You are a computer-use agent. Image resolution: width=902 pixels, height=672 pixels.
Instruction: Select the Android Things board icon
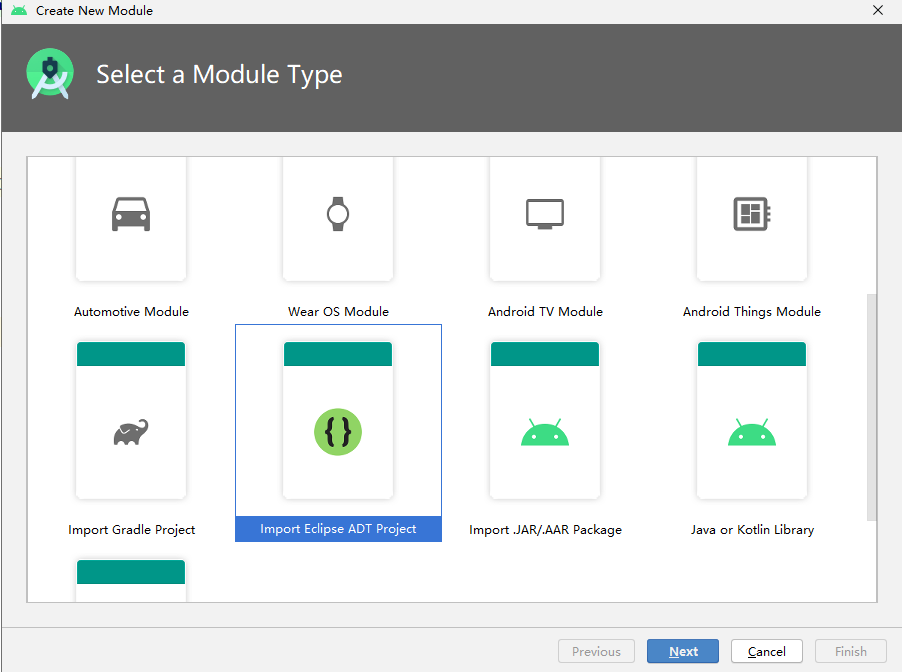[x=752, y=214]
